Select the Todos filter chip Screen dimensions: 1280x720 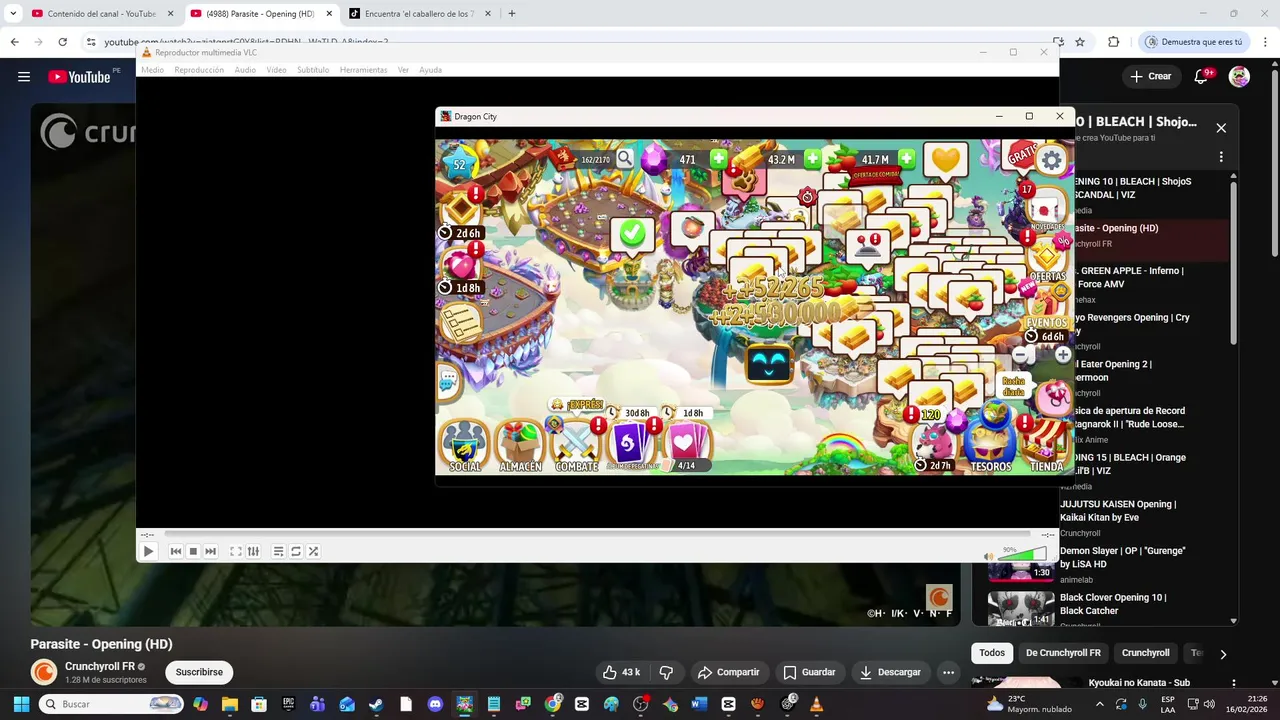click(x=992, y=653)
